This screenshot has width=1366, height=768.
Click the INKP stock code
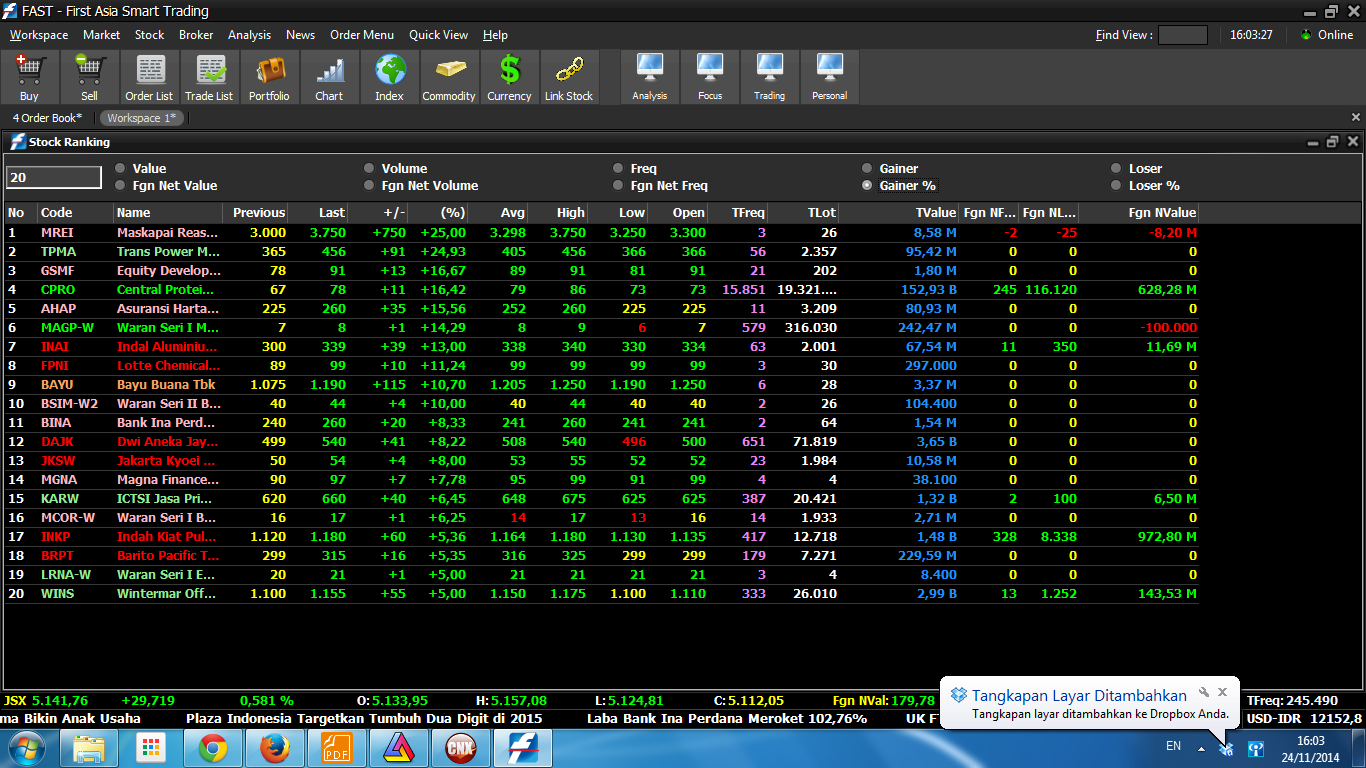pos(55,536)
